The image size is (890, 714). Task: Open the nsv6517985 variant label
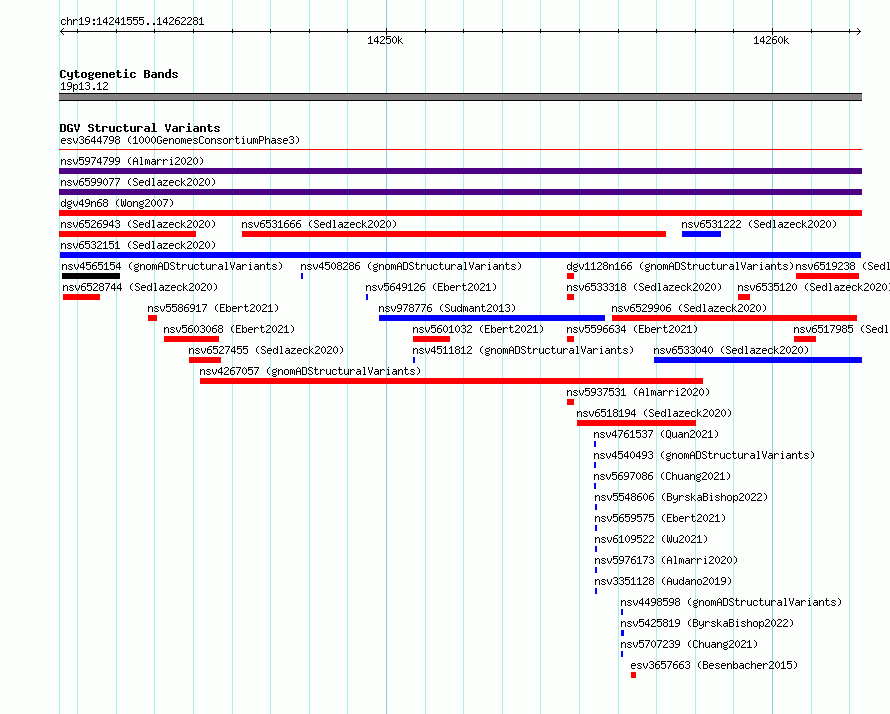[841, 329]
